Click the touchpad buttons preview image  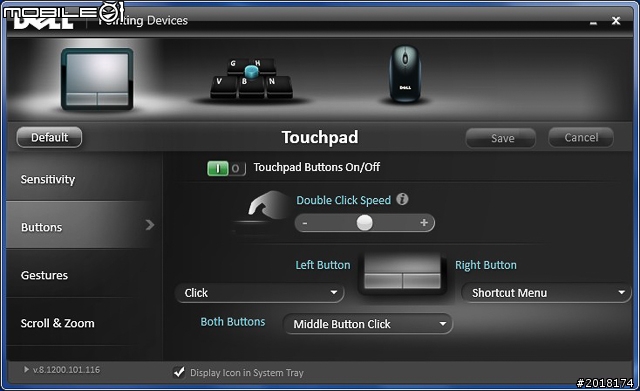[403, 273]
